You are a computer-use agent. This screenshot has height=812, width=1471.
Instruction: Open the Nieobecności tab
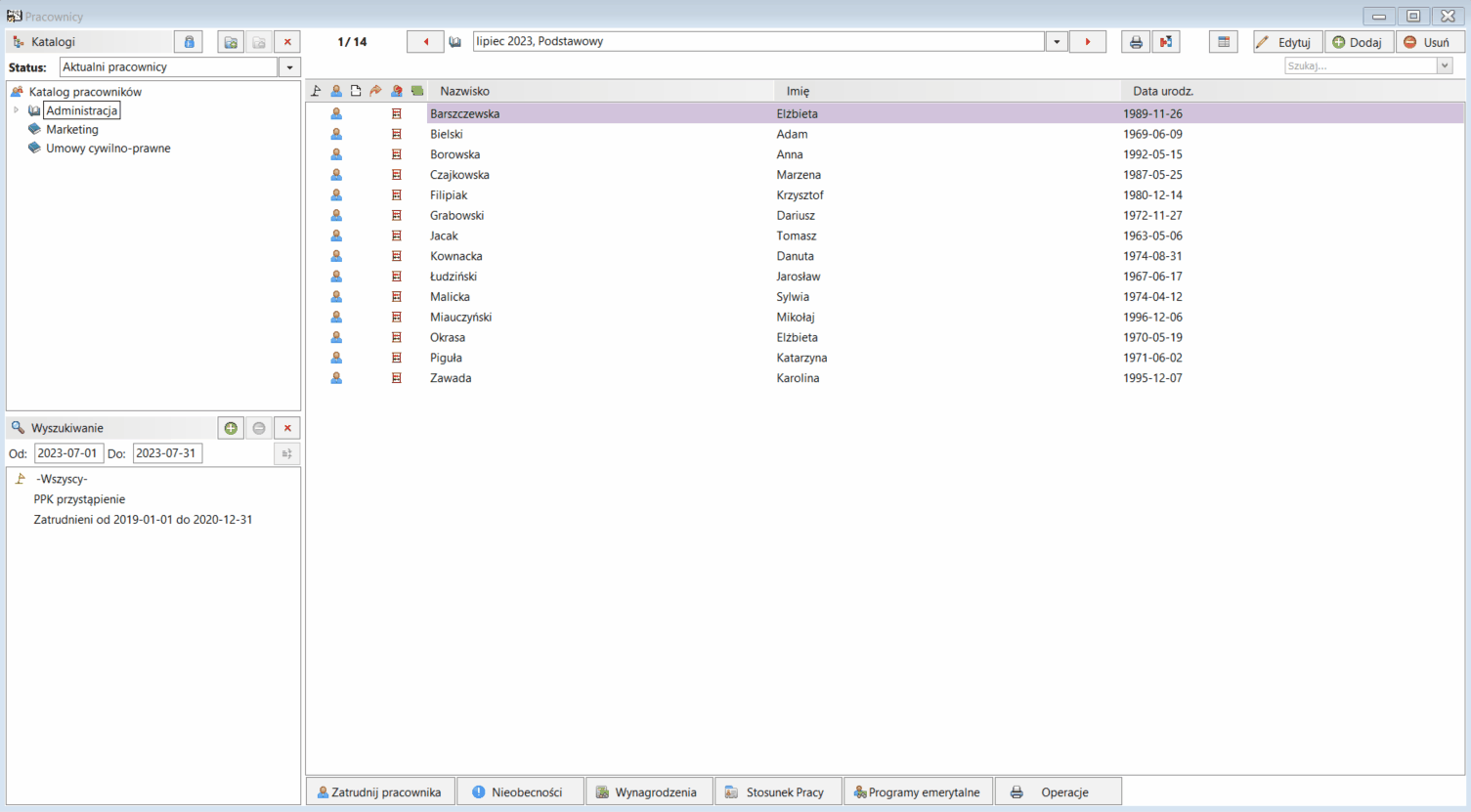pyautogui.click(x=521, y=791)
